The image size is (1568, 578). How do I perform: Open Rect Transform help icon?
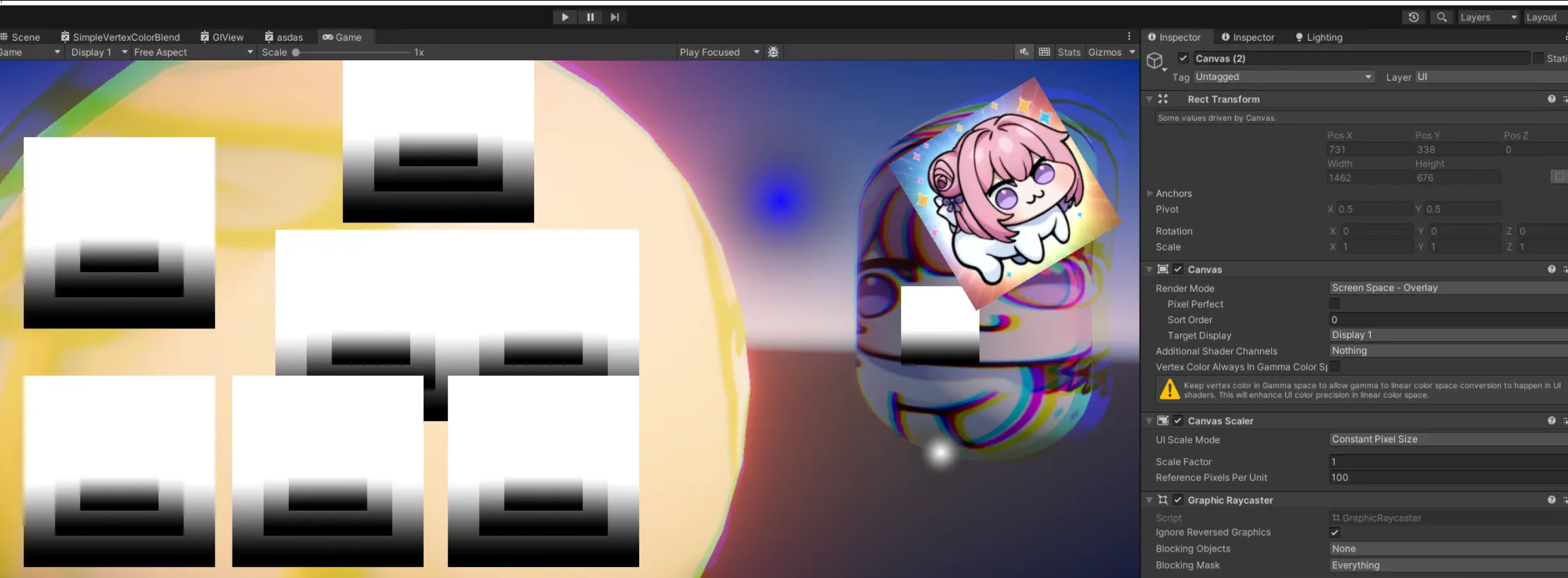[1552, 99]
